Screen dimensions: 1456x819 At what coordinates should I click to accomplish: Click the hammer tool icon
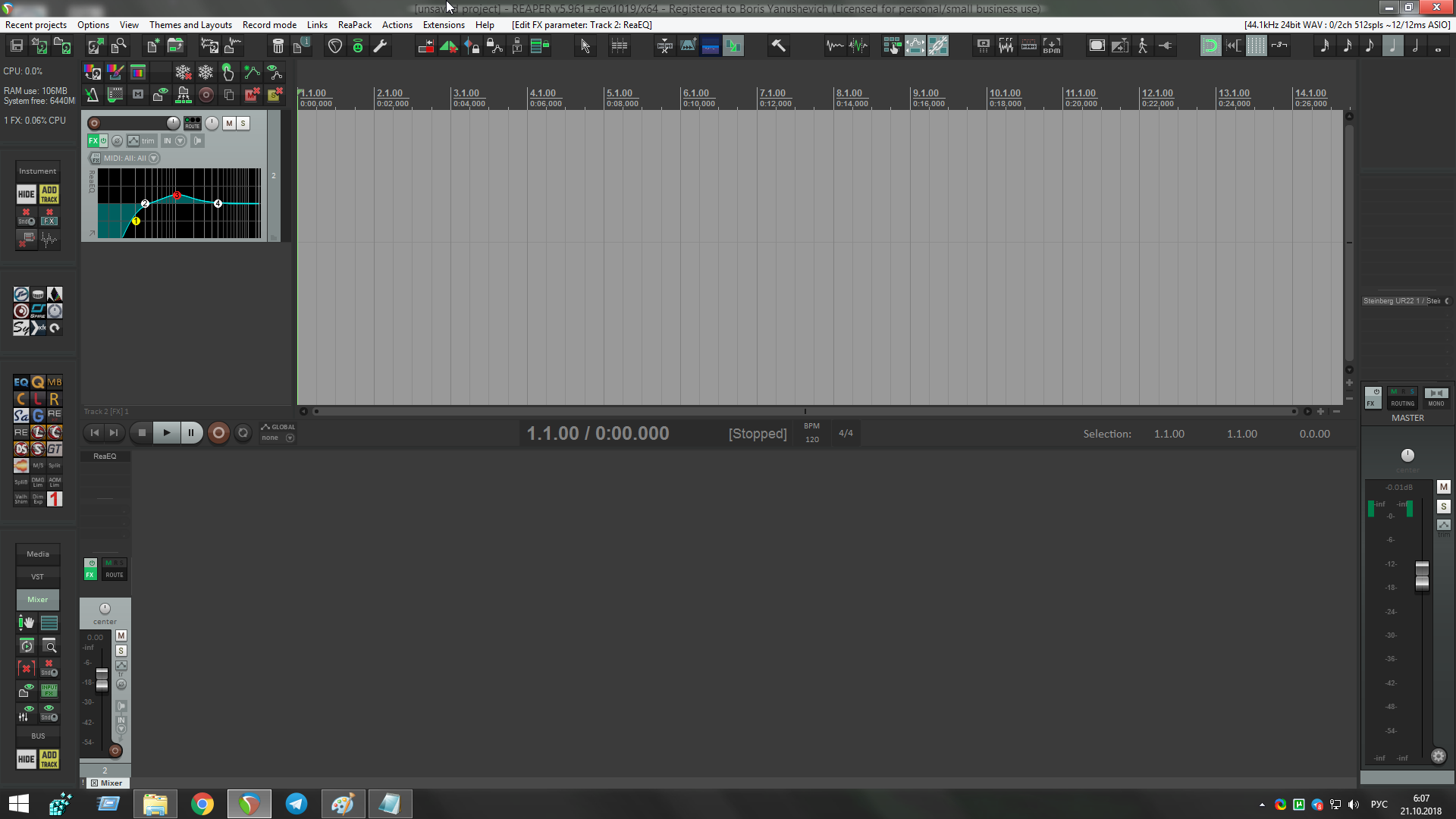tap(778, 46)
